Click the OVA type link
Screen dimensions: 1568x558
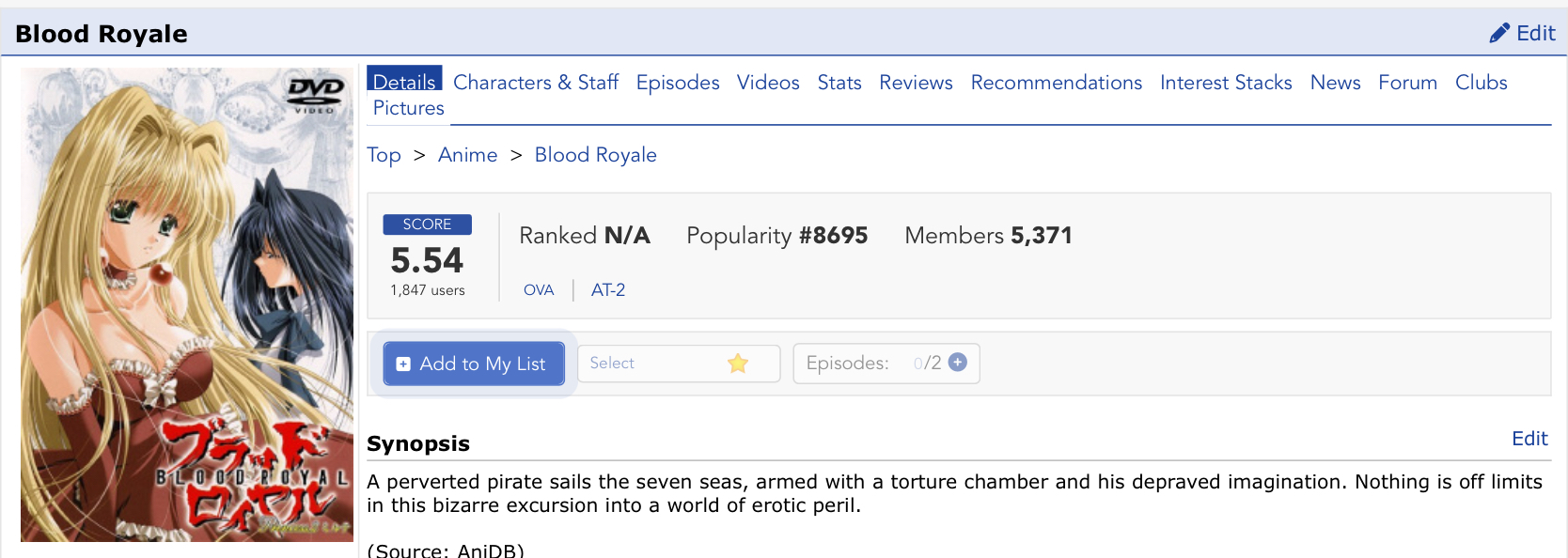point(539,290)
